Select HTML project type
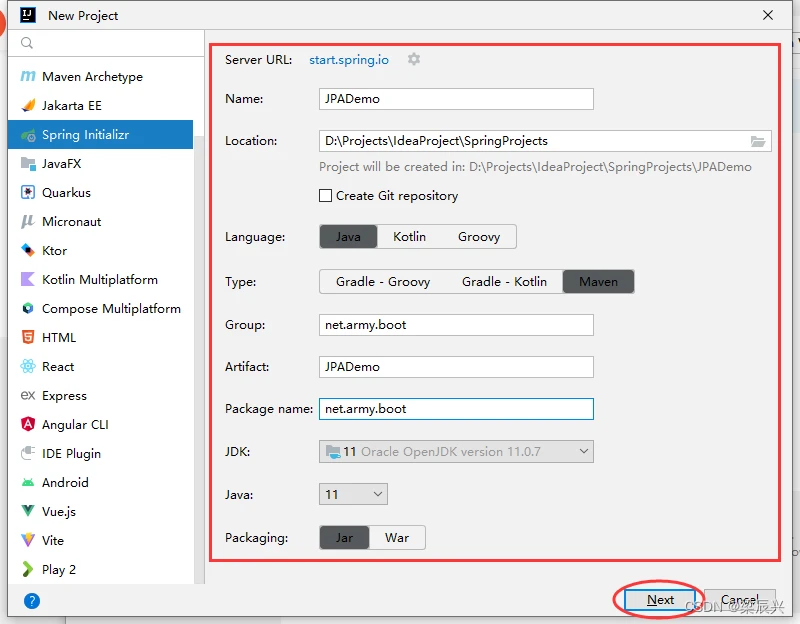This screenshot has width=800, height=624. tap(101, 337)
